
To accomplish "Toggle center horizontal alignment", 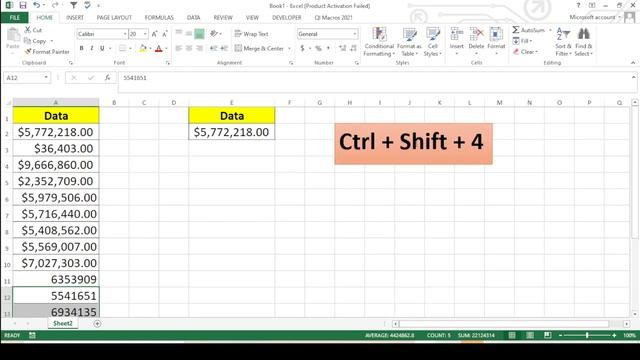I will click(x=189, y=48).
